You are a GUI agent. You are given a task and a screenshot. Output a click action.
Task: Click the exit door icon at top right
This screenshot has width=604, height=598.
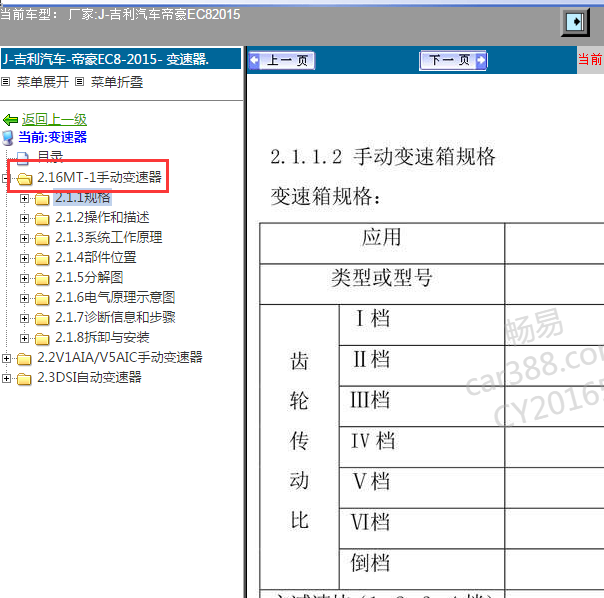[x=575, y=22]
